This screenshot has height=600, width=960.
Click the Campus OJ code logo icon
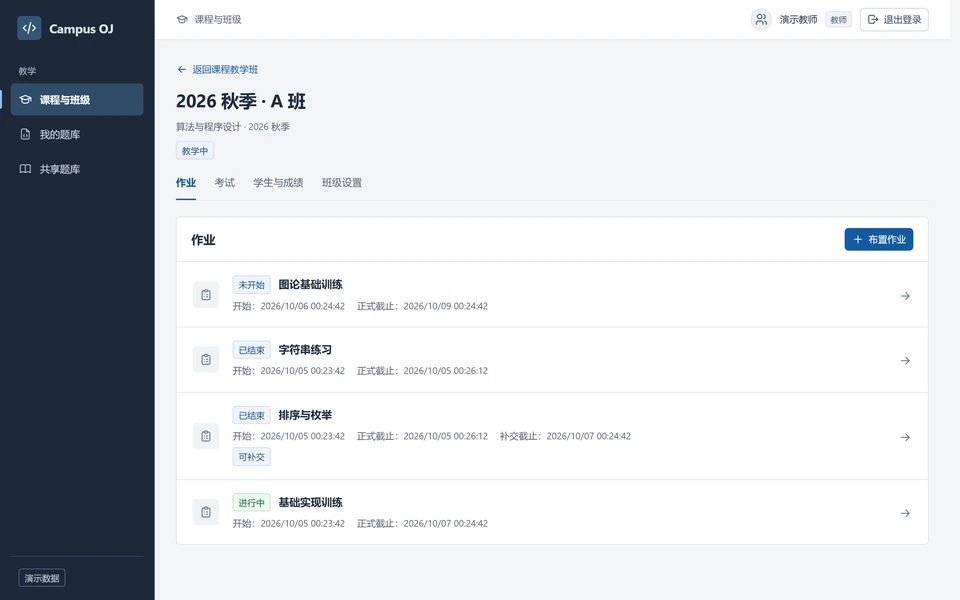[x=29, y=28]
